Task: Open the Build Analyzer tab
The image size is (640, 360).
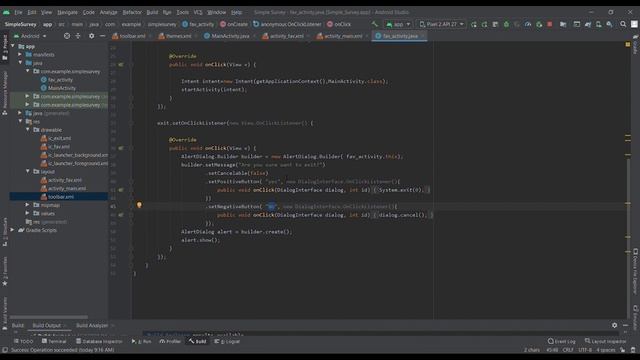Action: [92, 325]
